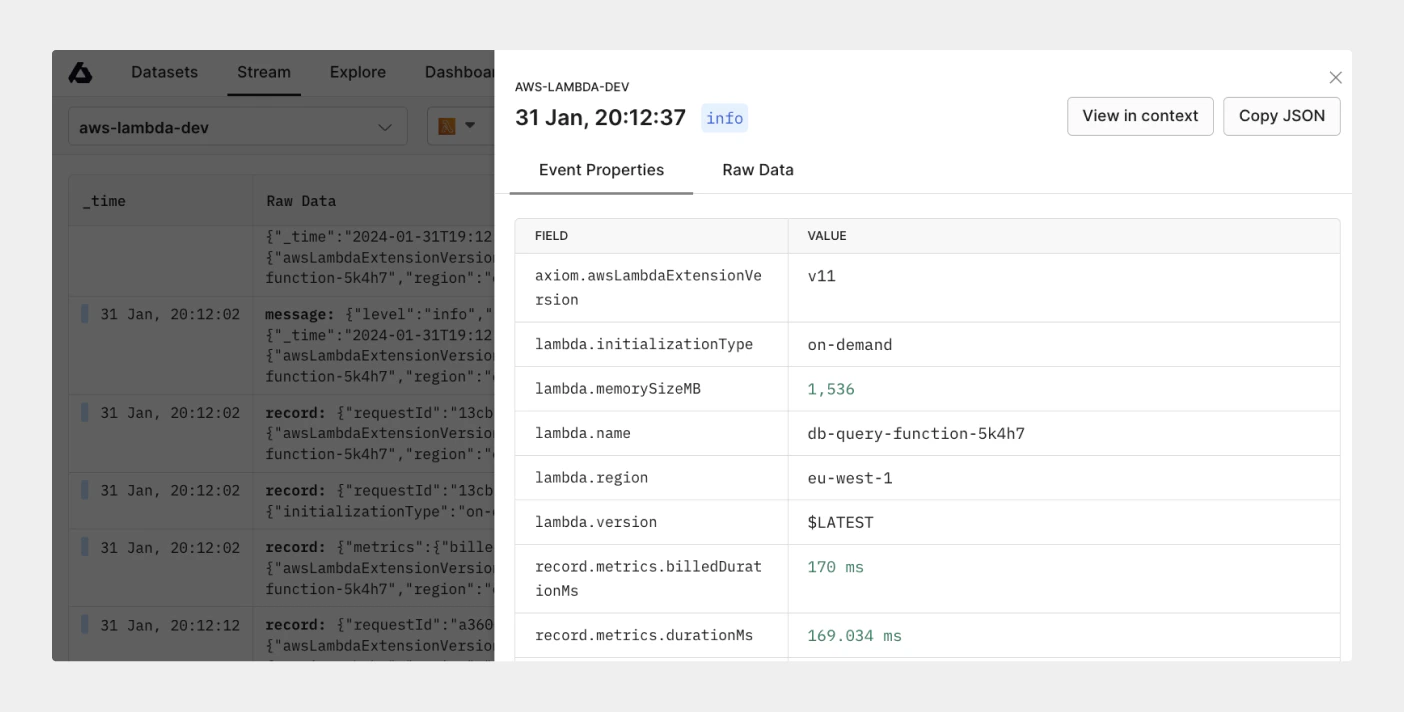The width and height of the screenshot is (1404, 712).
Task: Click the Axiom logo
Action: coord(80,71)
